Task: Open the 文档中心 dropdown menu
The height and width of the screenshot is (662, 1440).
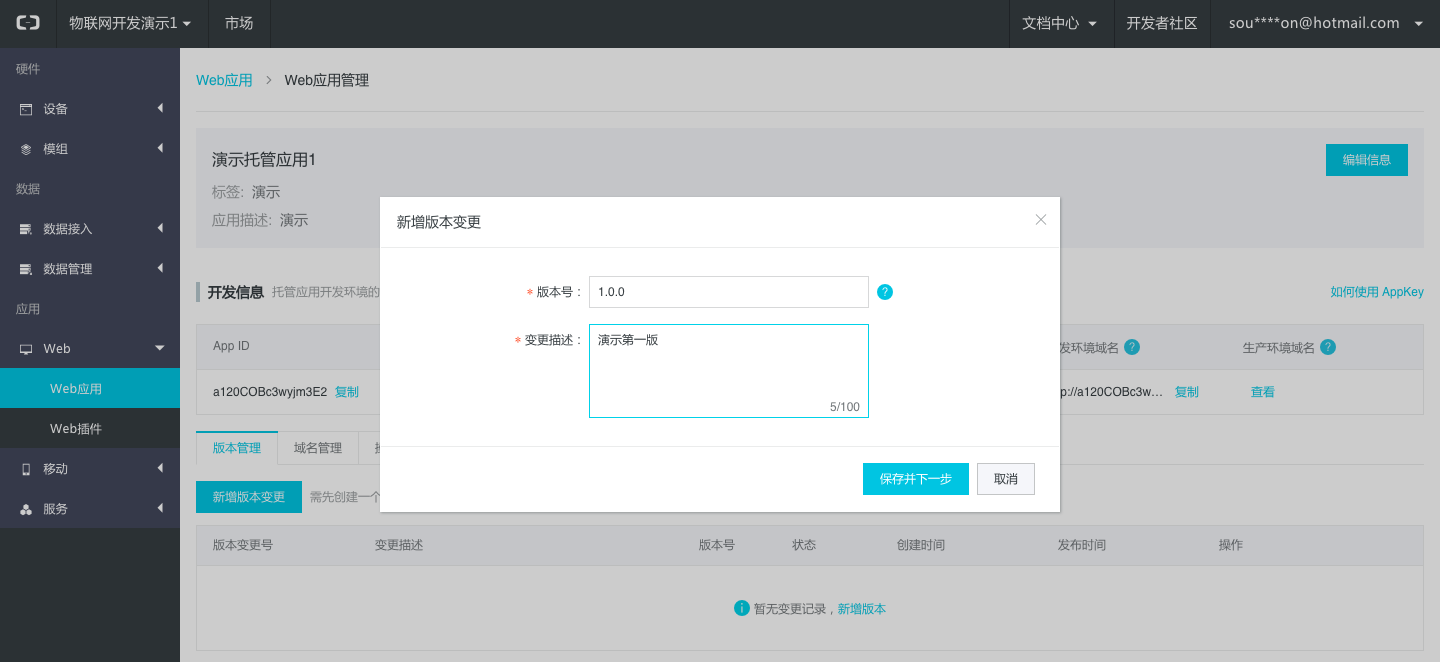Action: tap(1060, 23)
